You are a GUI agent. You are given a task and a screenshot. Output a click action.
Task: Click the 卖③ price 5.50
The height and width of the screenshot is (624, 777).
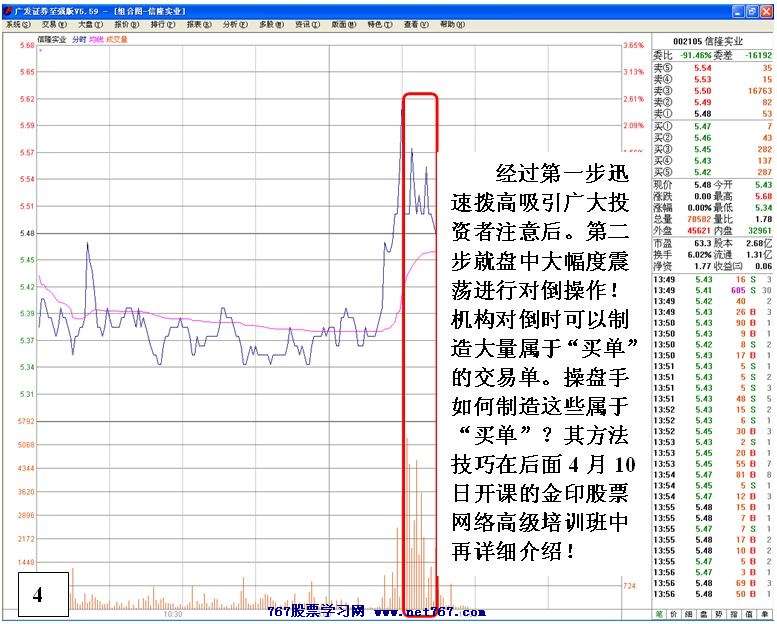click(703, 91)
